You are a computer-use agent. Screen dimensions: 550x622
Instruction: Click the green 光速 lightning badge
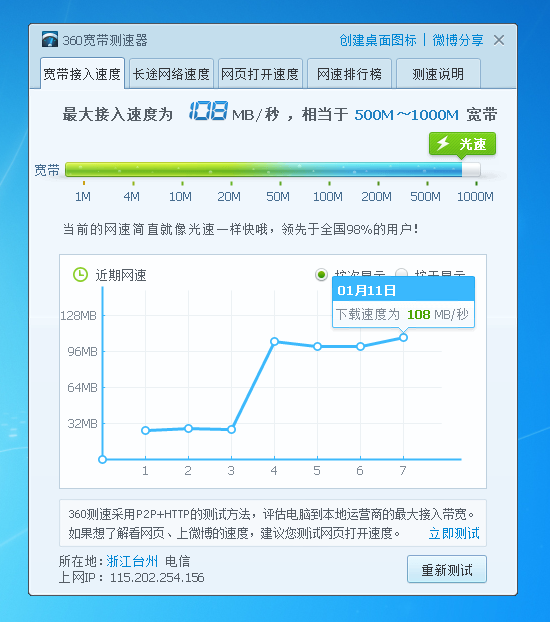462,144
